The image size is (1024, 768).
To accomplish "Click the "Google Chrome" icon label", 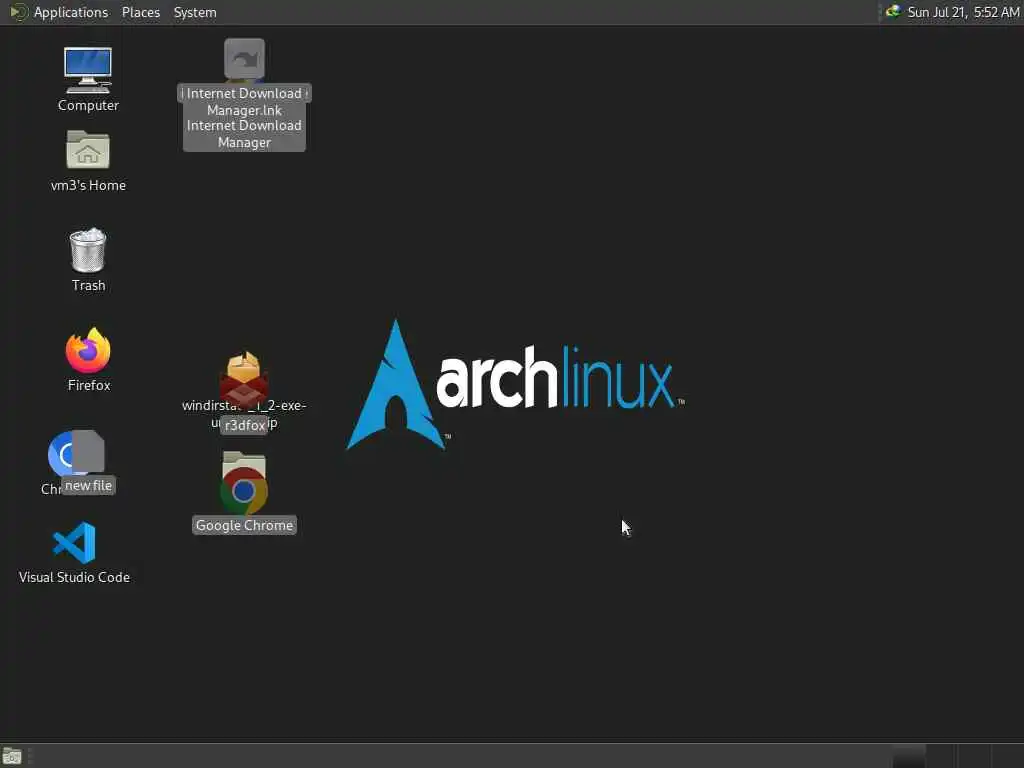I will tap(244, 525).
